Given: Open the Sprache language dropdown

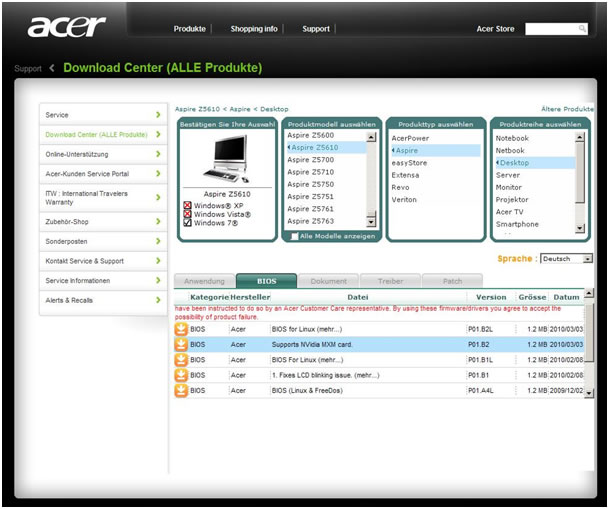Looking at the screenshot, I should click(566, 259).
